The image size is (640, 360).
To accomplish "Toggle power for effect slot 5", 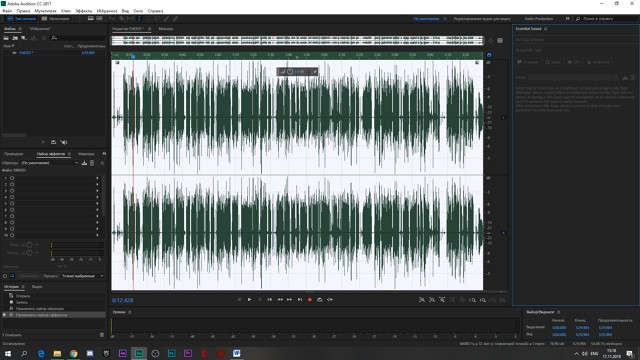I will (12, 203).
